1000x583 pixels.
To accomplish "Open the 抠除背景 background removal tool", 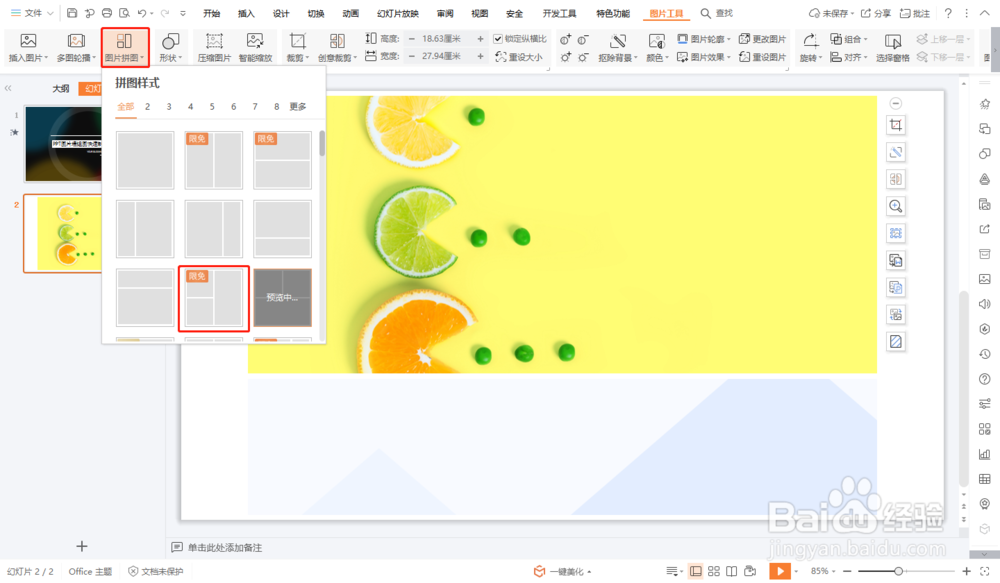I will tap(618, 48).
